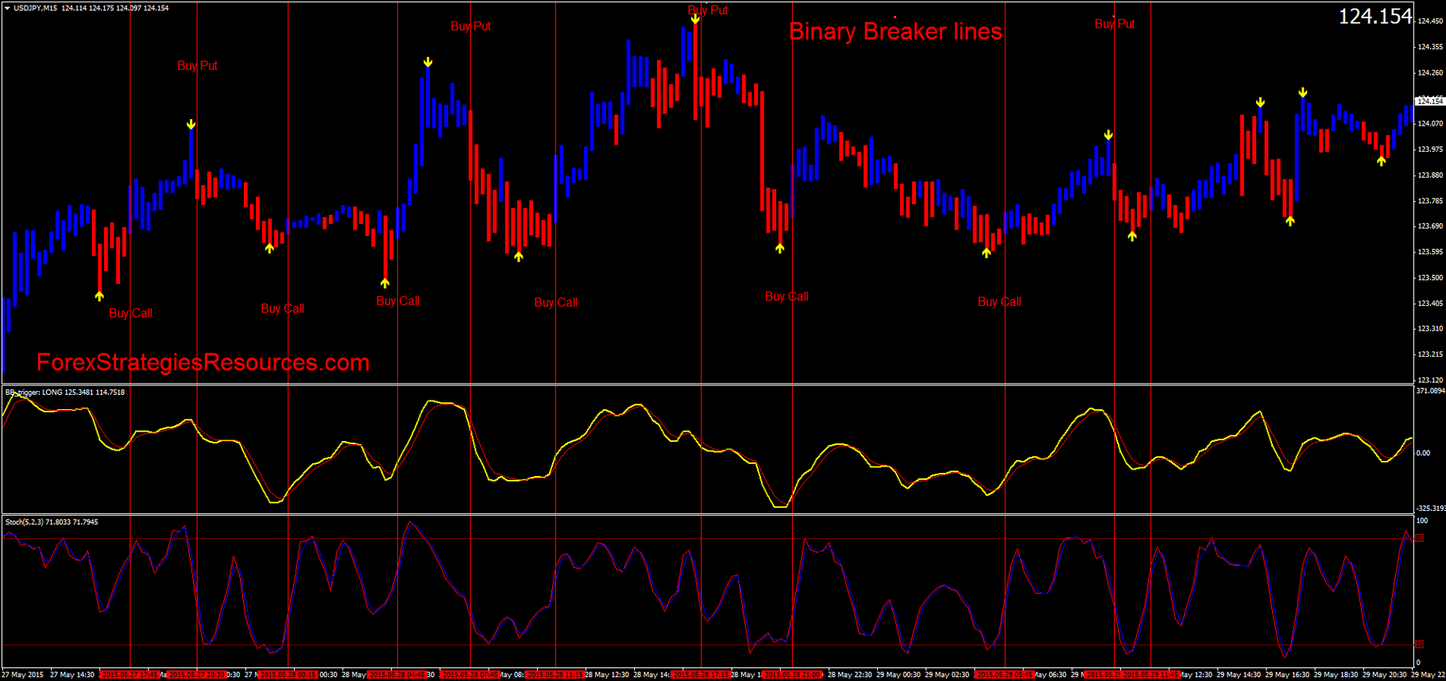Click the 123.785 price scale value
The image size is (1446, 681).
[x=1430, y=200]
